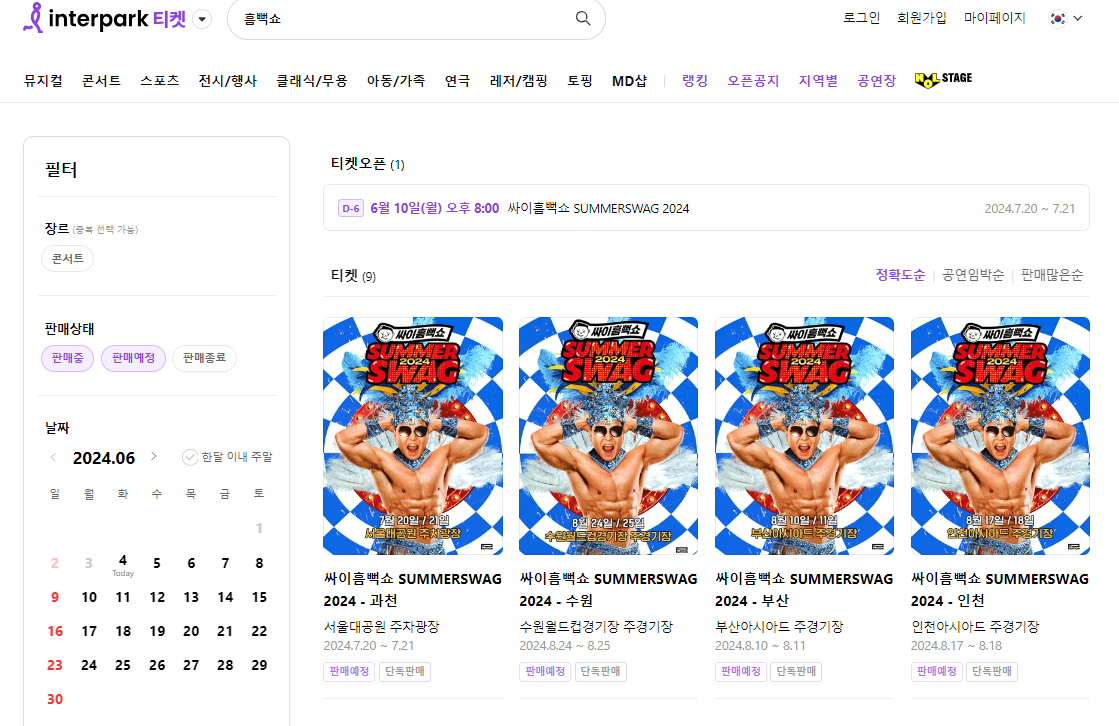Open title 싸이흠뻑쇼 SUMMERSWAG 2024 - 인천
The image size is (1119, 726).
tap(1001, 590)
